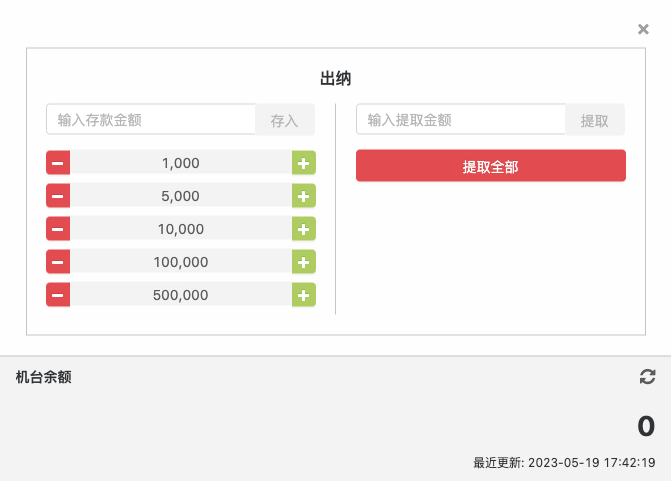This screenshot has height=481, width=671.
Task: Focus the 输入提取金额 input field
Action: pos(460,120)
